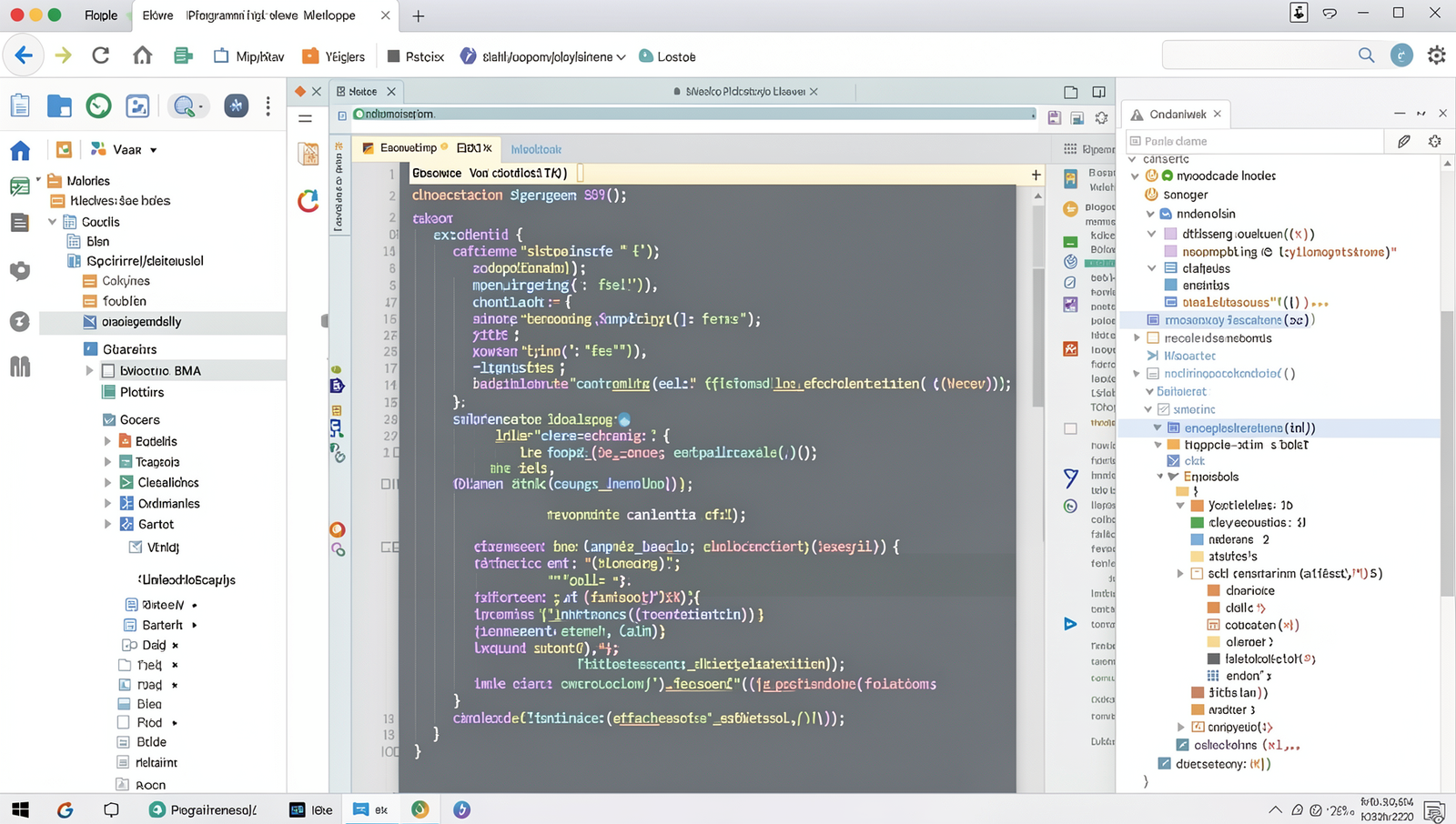Open settings gear at top right
Image resolution: width=1456 pixels, height=824 pixels.
[x=1437, y=55]
